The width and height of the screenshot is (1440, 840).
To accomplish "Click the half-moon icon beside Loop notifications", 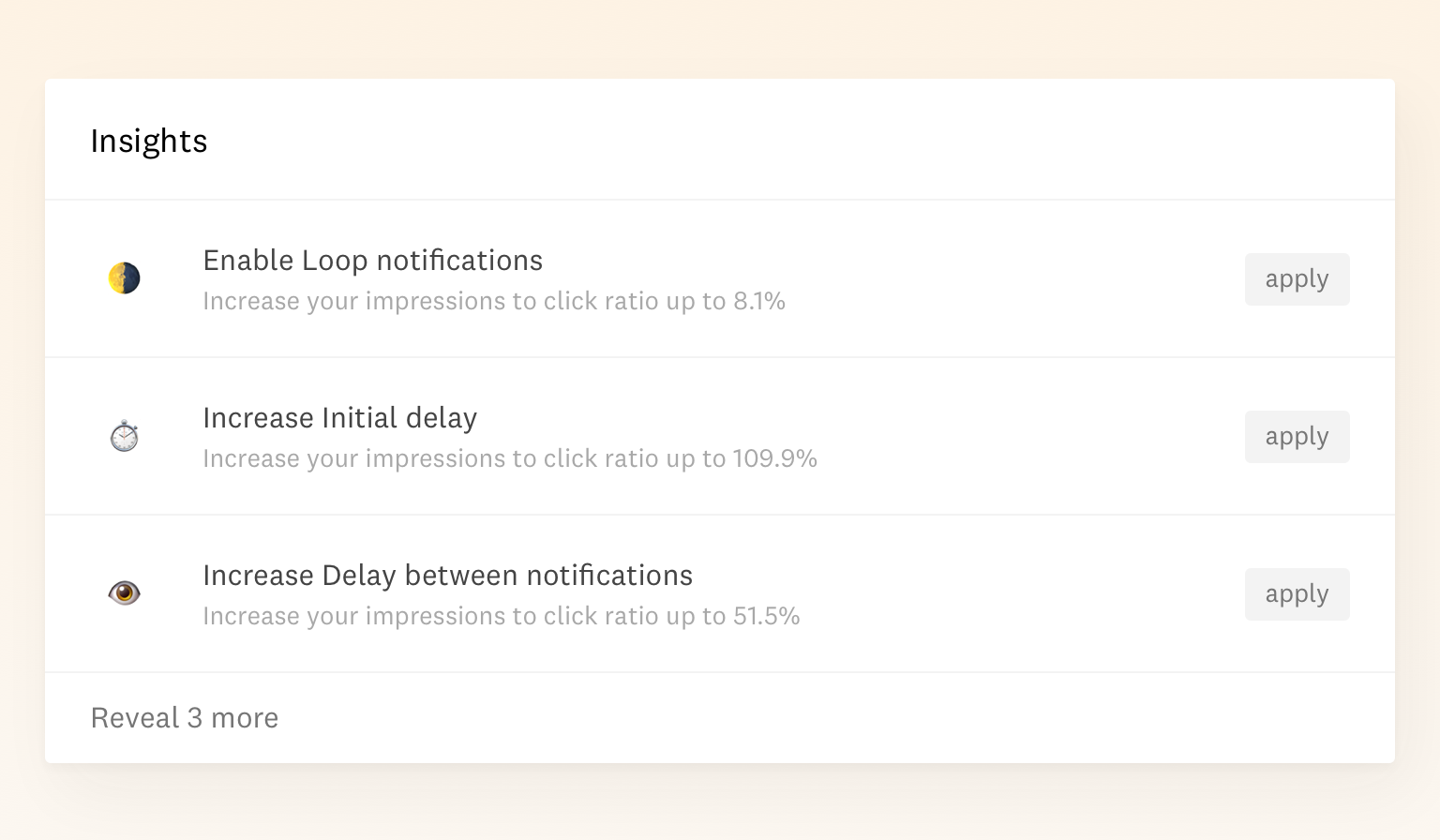I will tap(124, 278).
